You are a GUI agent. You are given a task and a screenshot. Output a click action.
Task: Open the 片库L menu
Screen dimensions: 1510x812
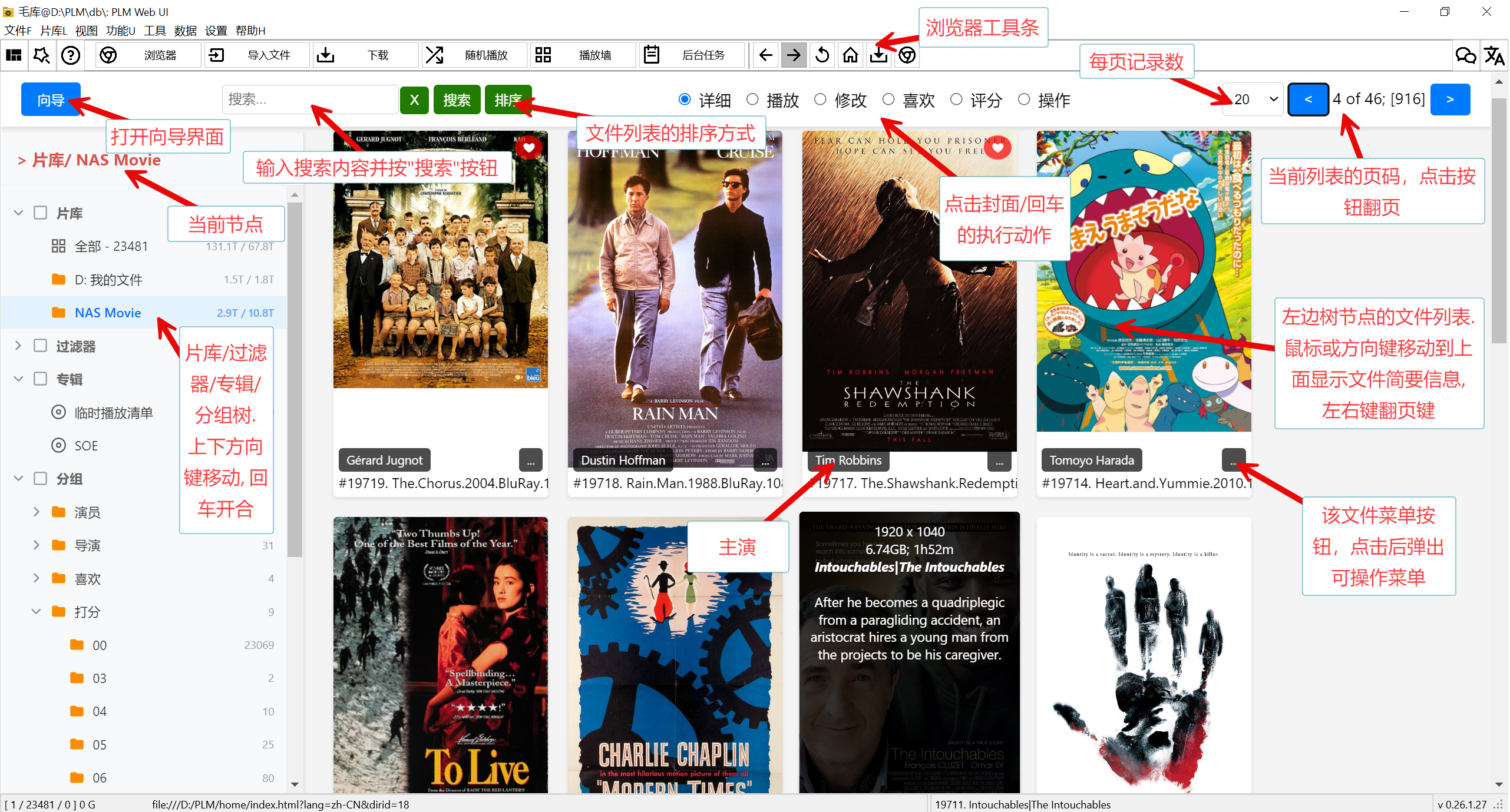[x=53, y=31]
